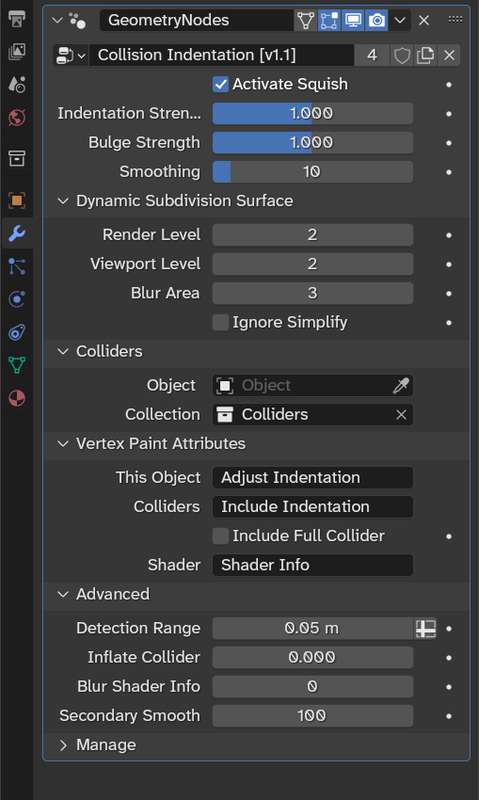
Task: Adjust the Bulge Strength slider
Action: coord(312,143)
